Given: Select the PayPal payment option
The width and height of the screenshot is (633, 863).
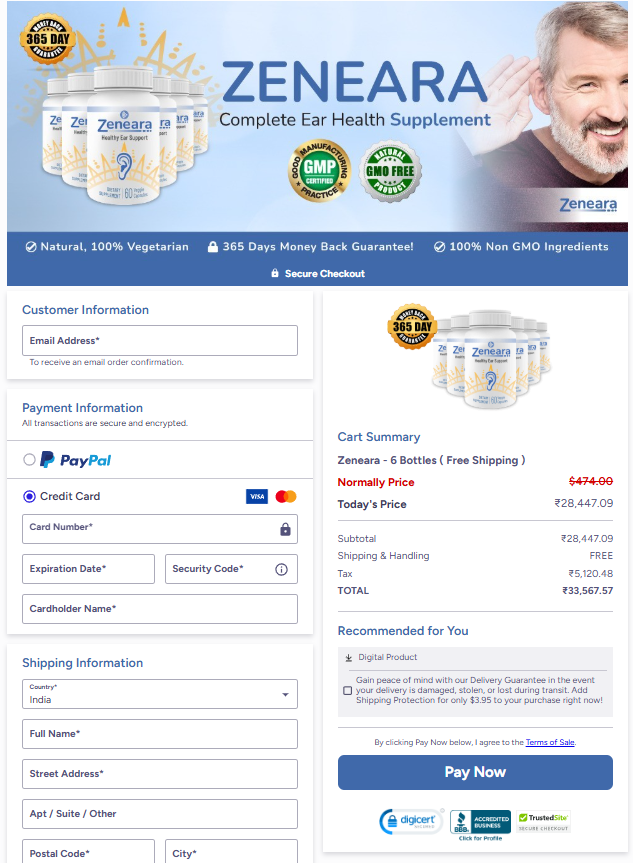Looking at the screenshot, I should click(x=29, y=460).
